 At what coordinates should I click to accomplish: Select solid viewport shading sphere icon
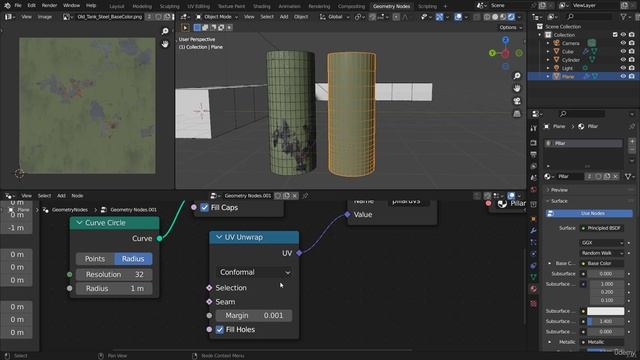[x=495, y=17]
